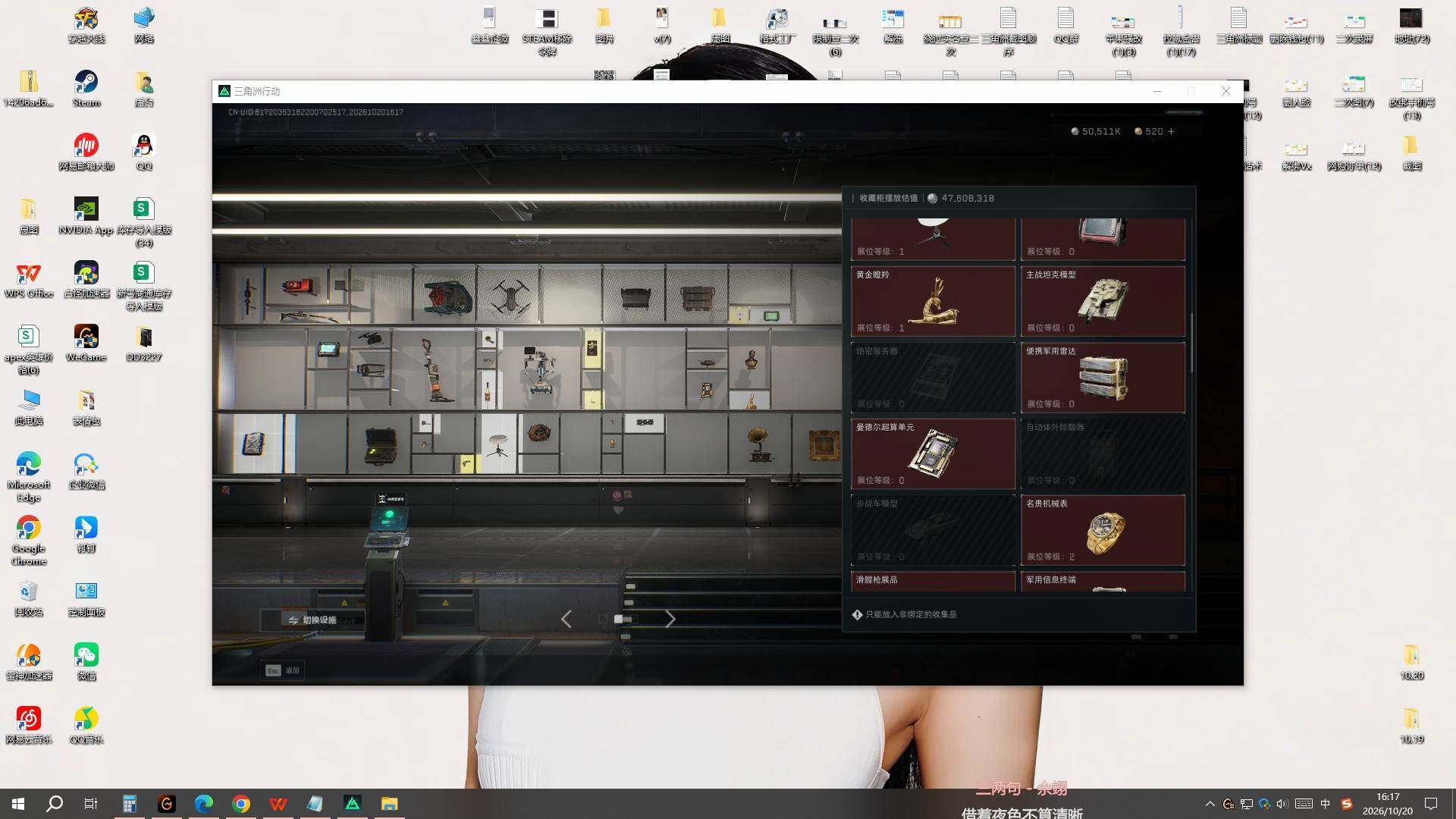Open the Steam desktop icon
Viewport: 1456px width, 819px height.
click(x=86, y=89)
